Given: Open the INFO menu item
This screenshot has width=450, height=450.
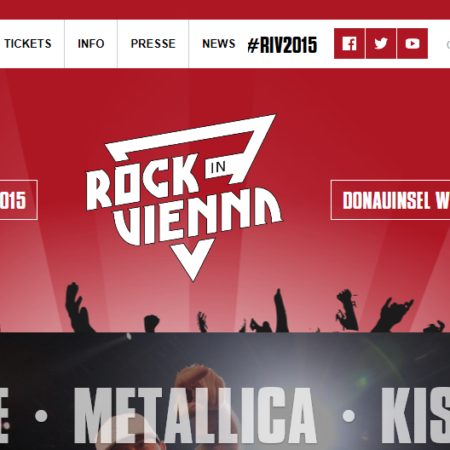Looking at the screenshot, I should [x=91, y=44].
